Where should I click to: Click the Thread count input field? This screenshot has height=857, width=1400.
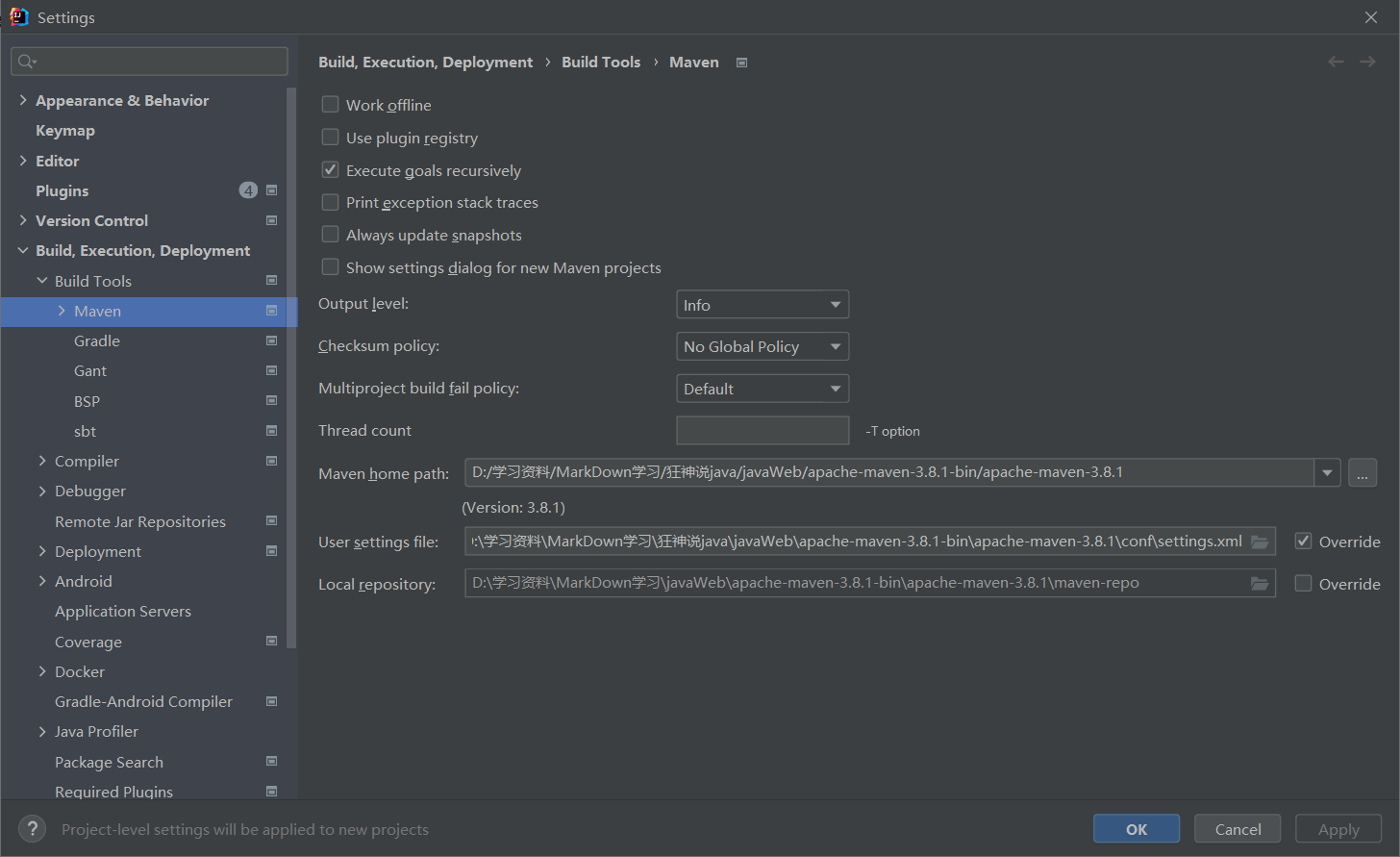762,430
